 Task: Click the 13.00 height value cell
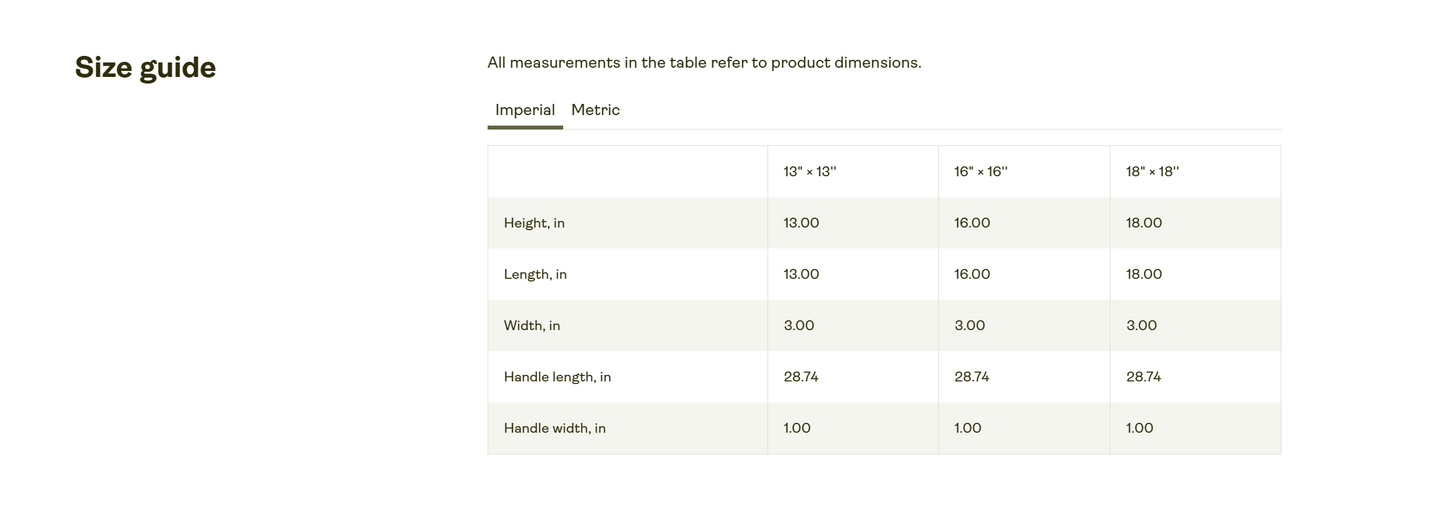853,223
